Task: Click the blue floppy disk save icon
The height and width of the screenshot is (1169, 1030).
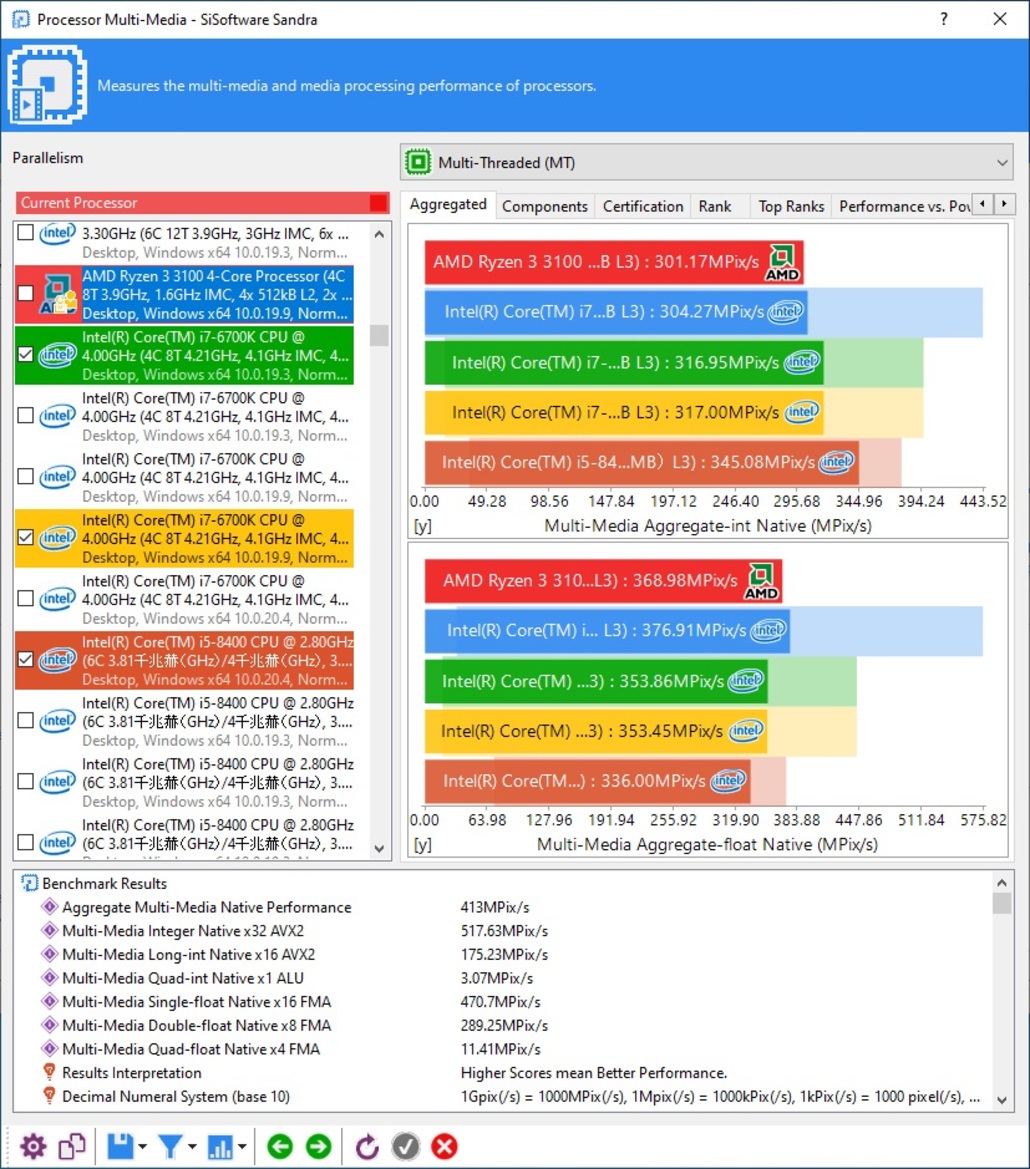Action: (x=120, y=1147)
